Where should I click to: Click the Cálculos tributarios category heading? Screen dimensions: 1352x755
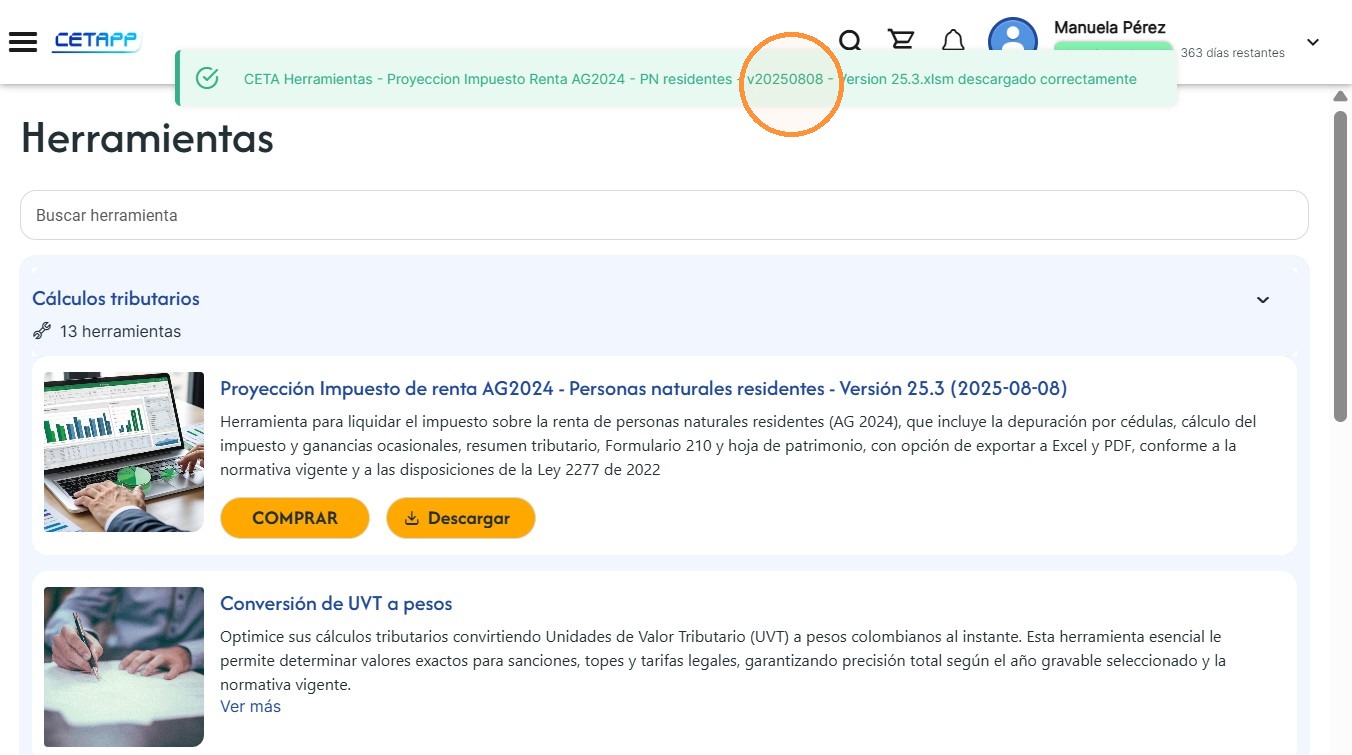coord(116,298)
